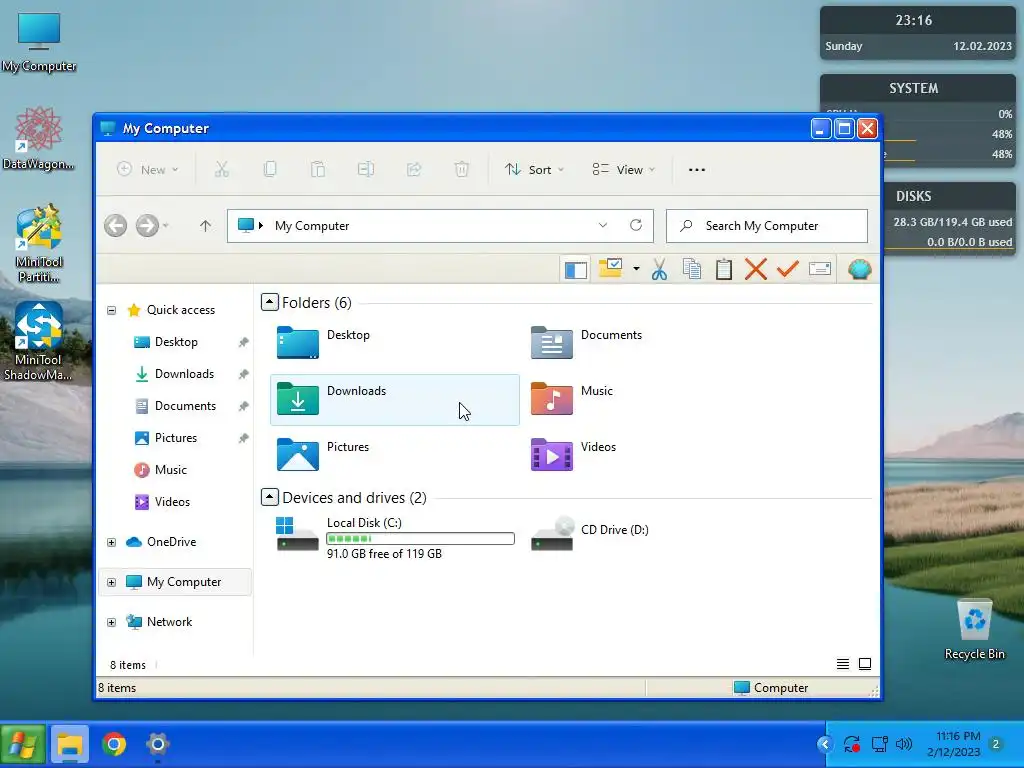Click the Copy icon in command bar
Image resolution: width=1024 pixels, height=768 pixels.
tap(270, 170)
